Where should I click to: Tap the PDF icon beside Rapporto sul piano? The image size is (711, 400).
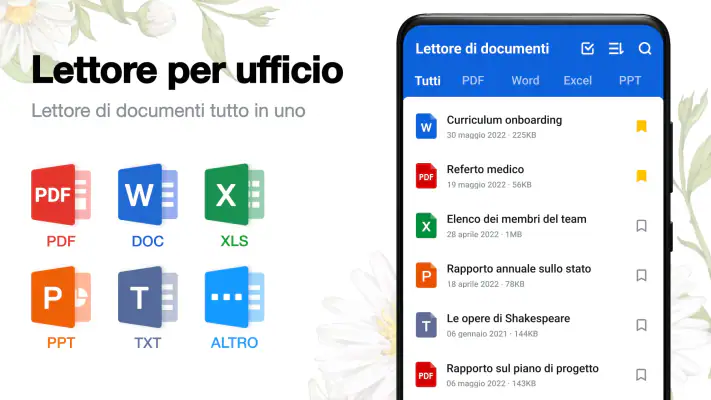click(426, 375)
